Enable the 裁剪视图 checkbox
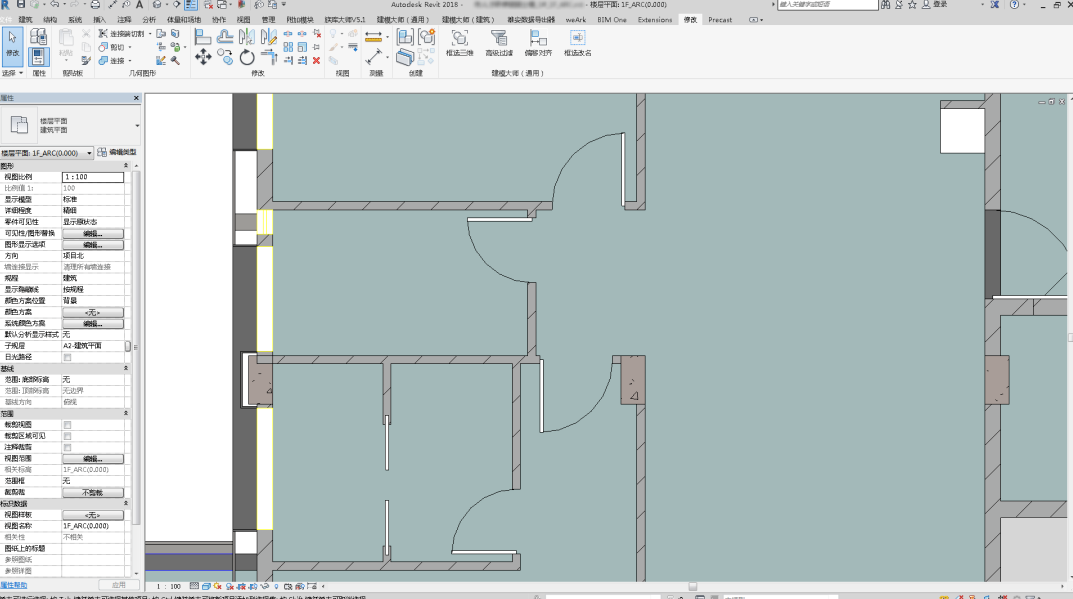This screenshot has width=1073, height=599. [x=67, y=425]
